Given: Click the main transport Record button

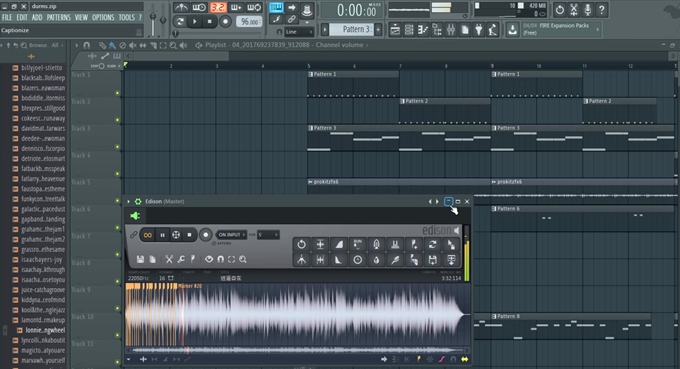Looking at the screenshot, I should 225,21.
